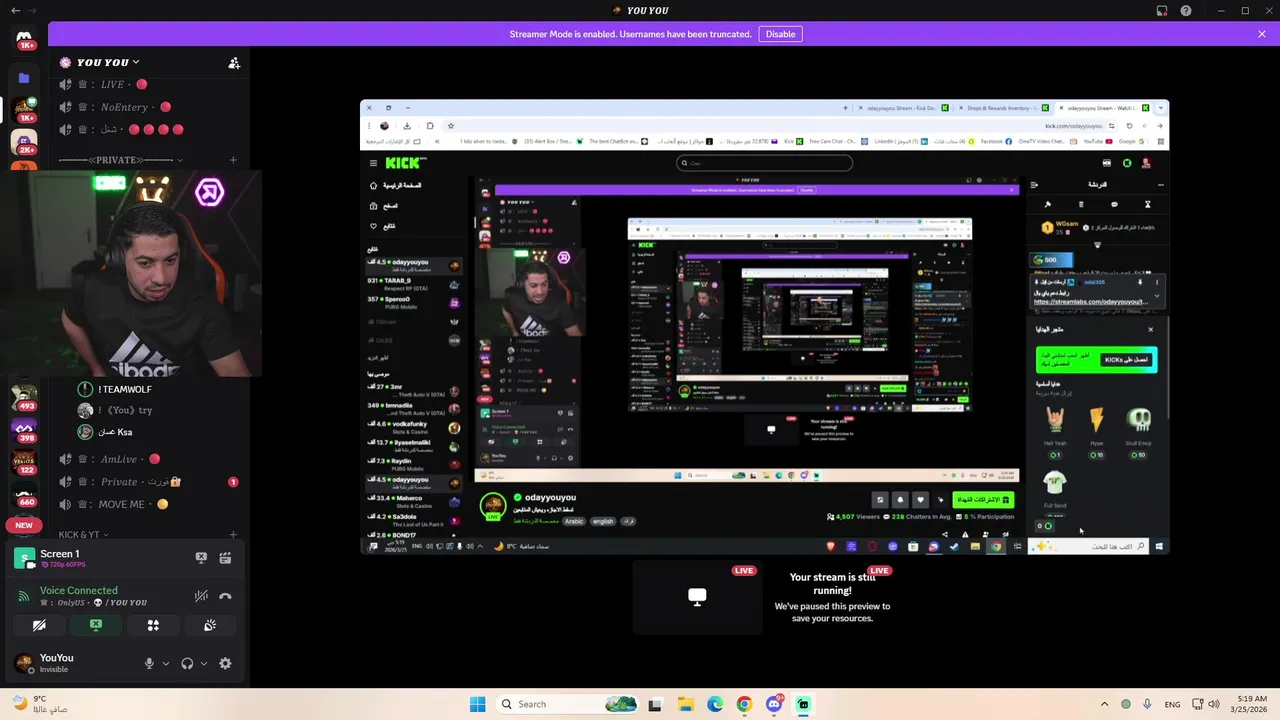The image size is (1280, 720).
Task: Open the server folder icon in sidebar
Action: [x=24, y=78]
